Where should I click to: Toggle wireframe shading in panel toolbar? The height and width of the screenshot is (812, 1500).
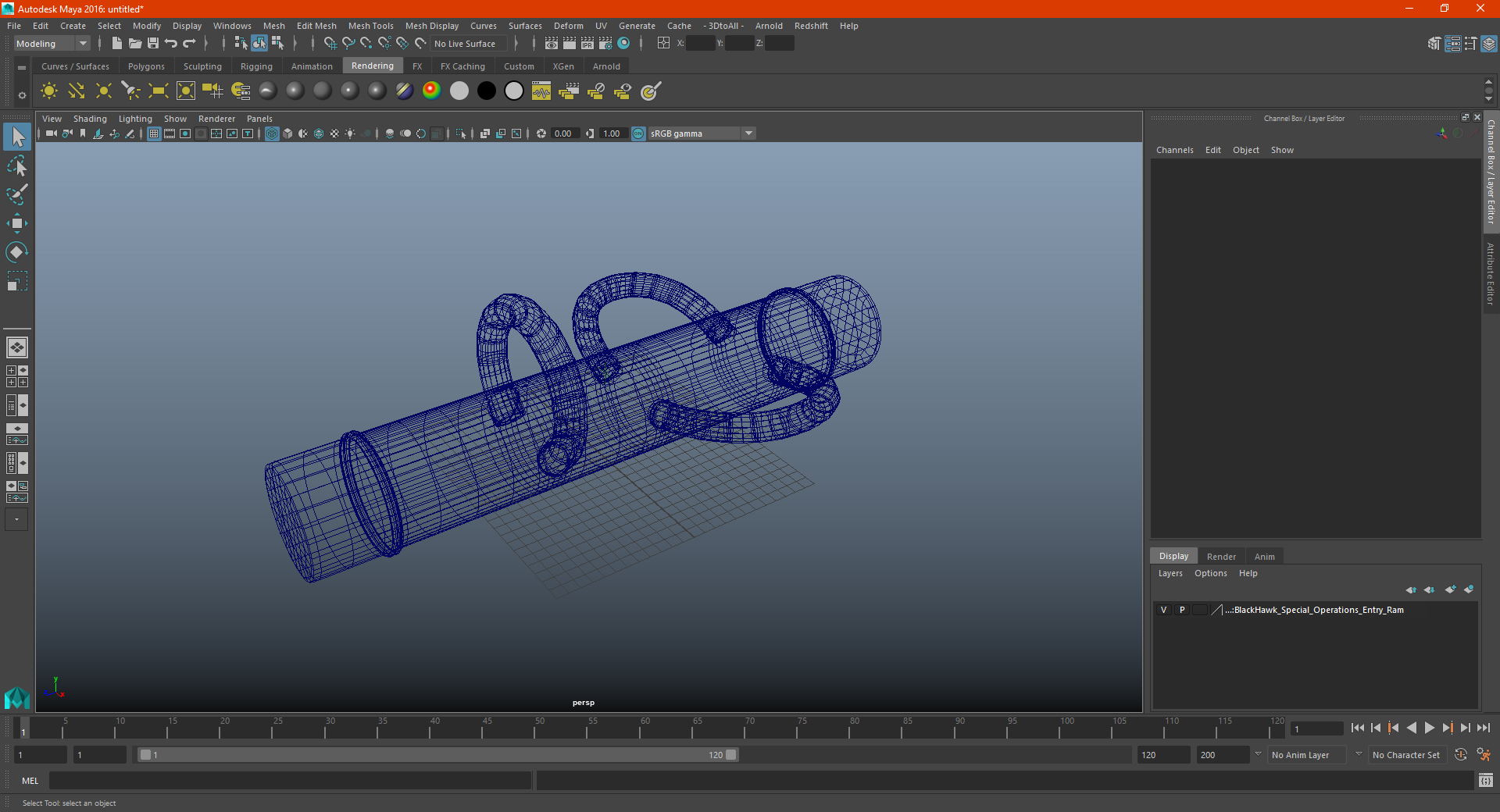[x=272, y=134]
